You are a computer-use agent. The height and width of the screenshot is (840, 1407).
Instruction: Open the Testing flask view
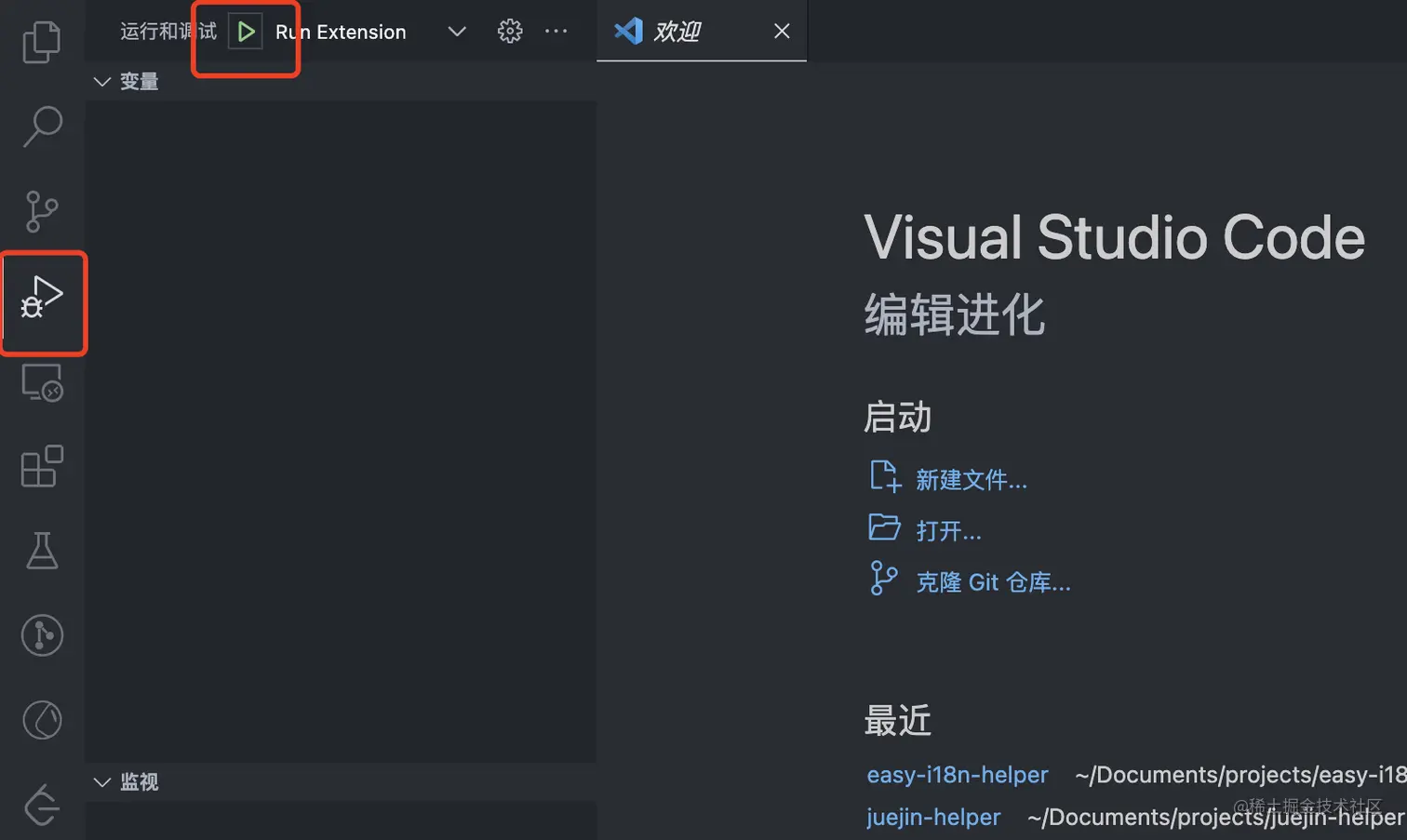[42, 551]
